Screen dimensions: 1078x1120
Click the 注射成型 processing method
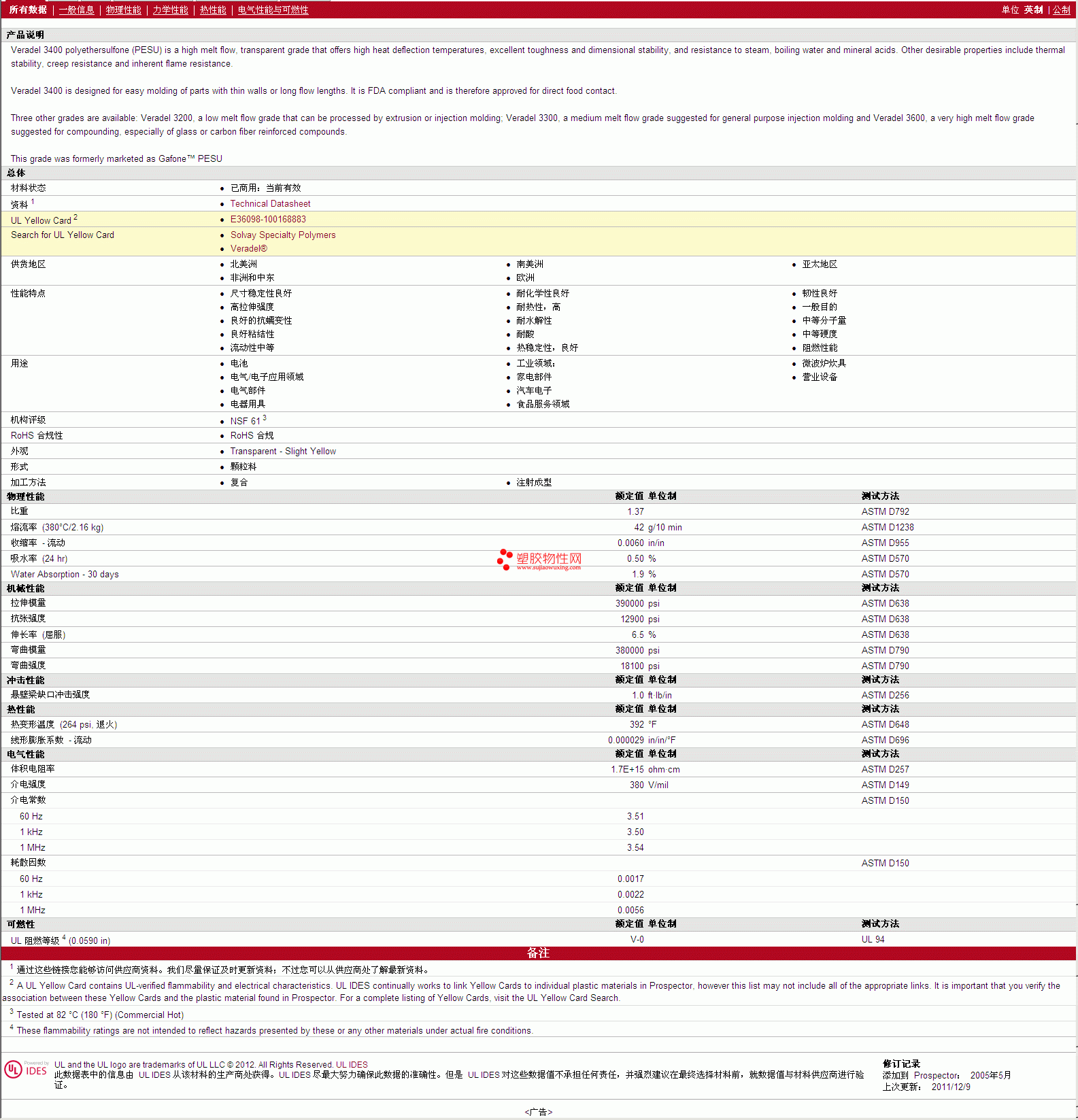click(534, 482)
